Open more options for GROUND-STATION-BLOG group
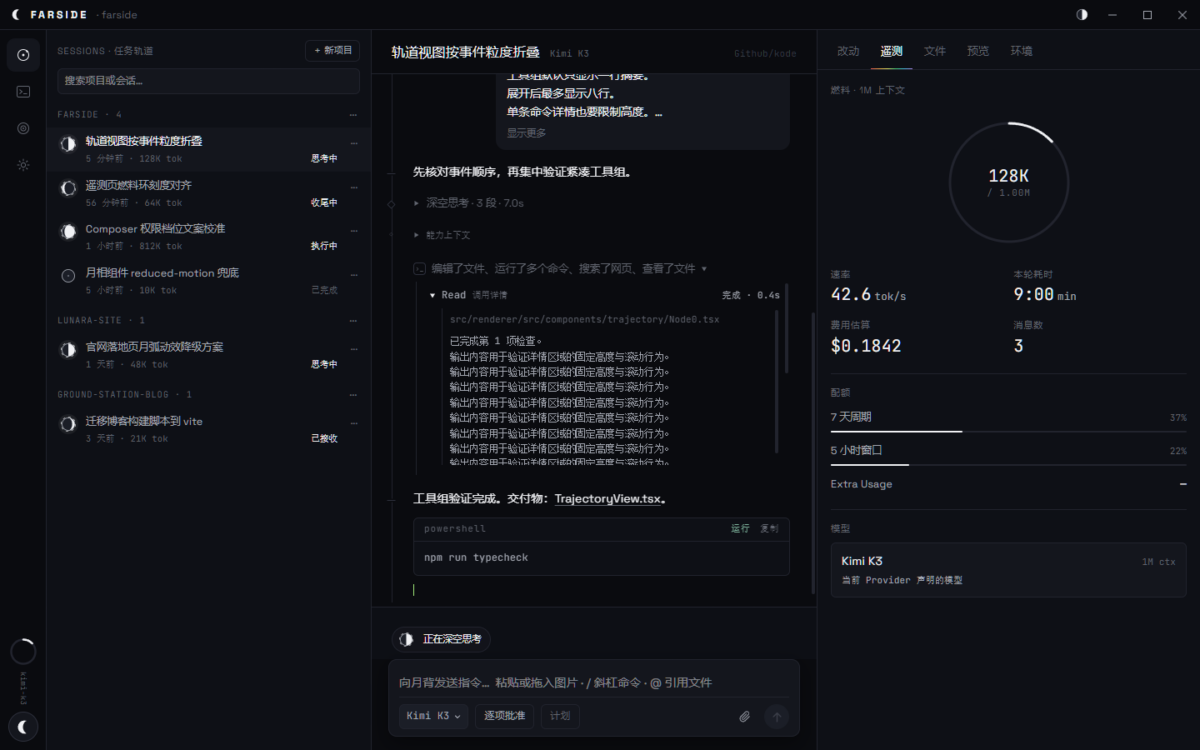The image size is (1200, 750). tap(353, 395)
